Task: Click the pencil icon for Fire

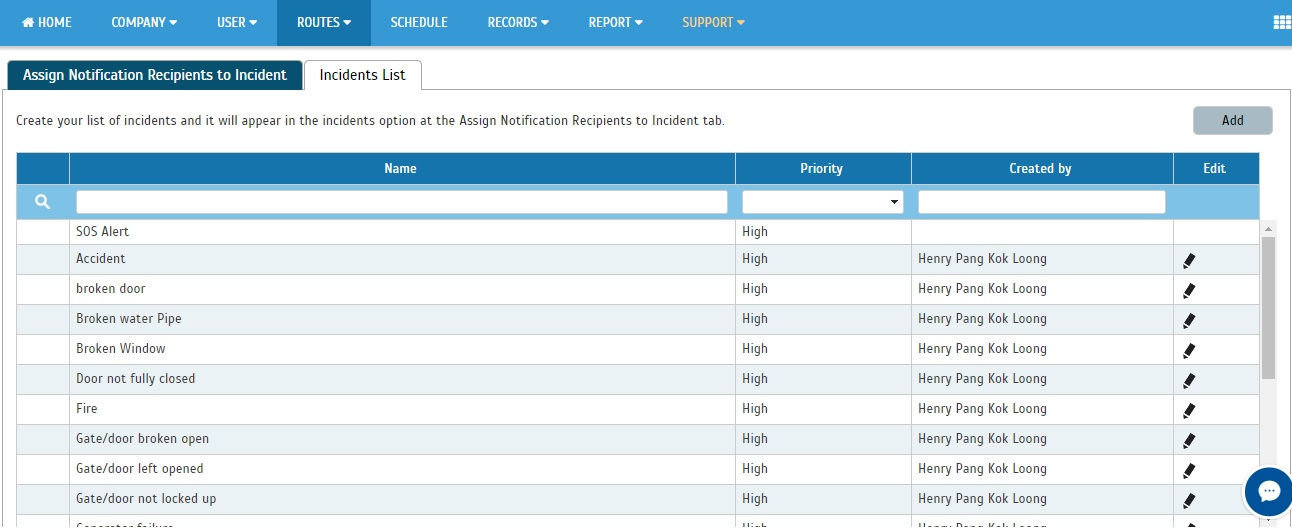Action: (x=1189, y=410)
